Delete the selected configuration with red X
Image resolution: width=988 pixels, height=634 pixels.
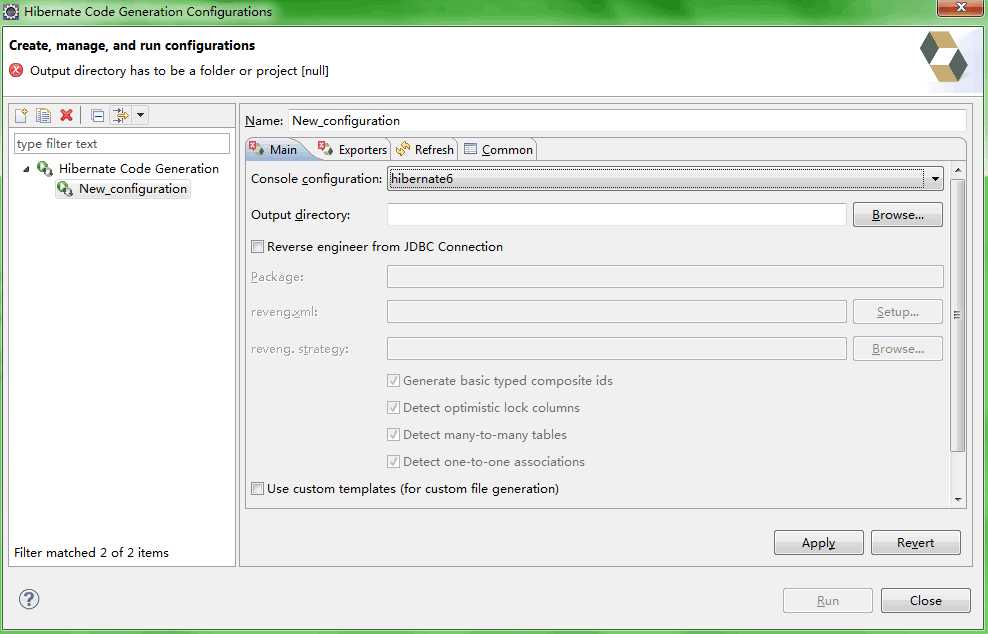66,115
